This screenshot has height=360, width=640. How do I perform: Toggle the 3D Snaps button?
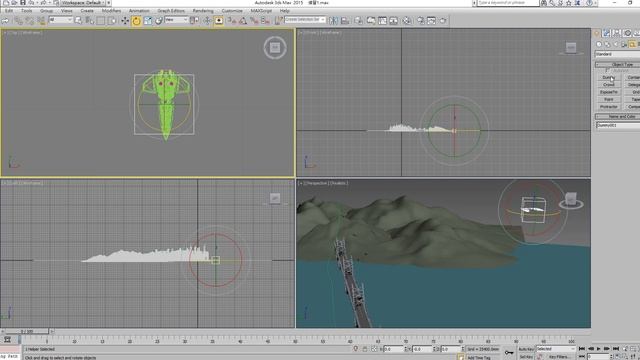click(x=232, y=20)
